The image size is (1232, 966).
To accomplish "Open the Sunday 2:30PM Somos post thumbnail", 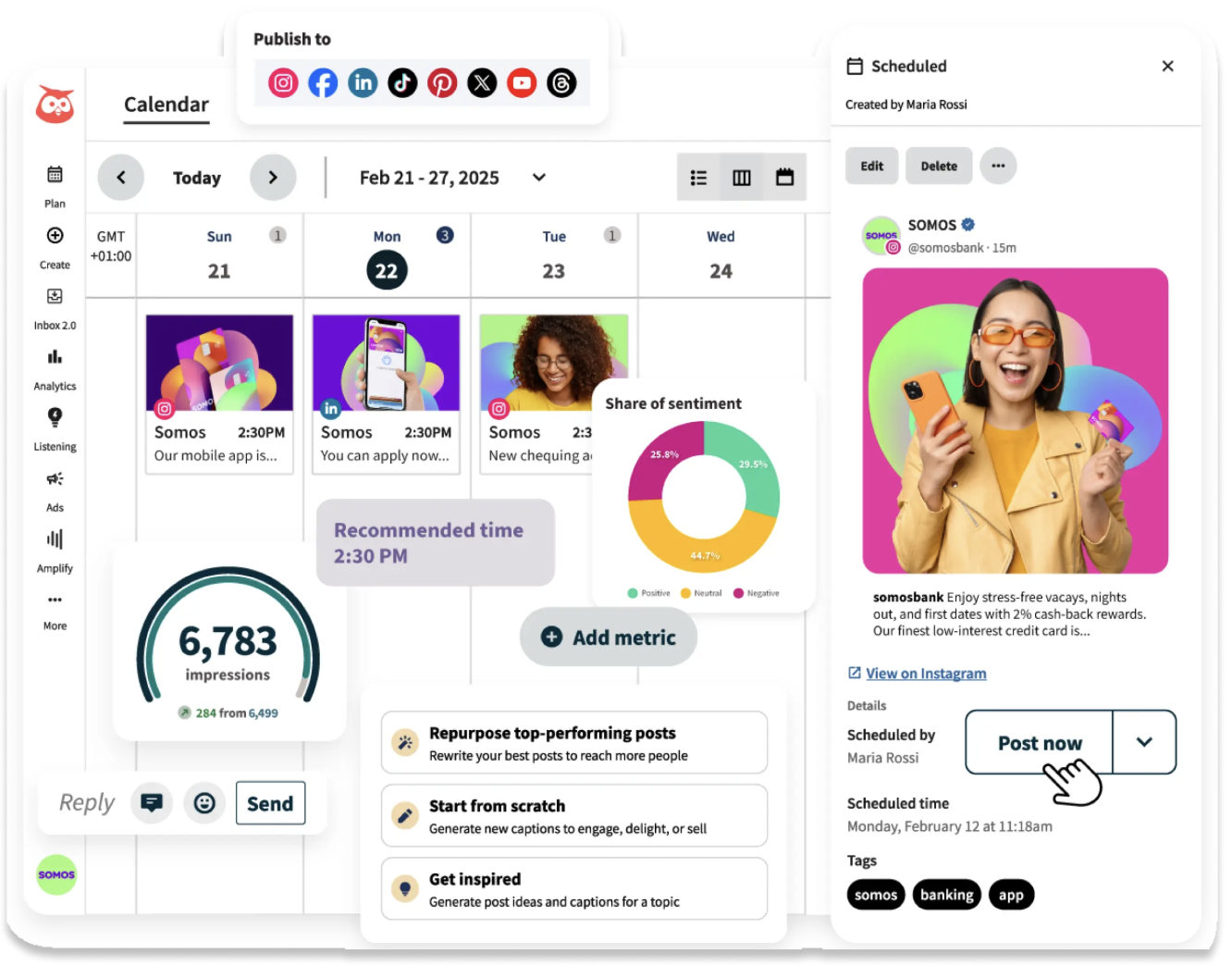I will coord(219,363).
